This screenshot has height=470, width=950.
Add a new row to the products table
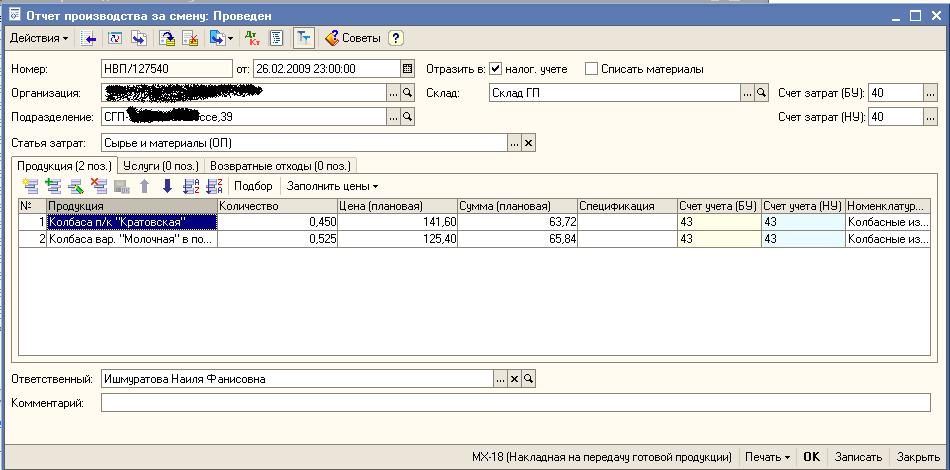point(29,186)
